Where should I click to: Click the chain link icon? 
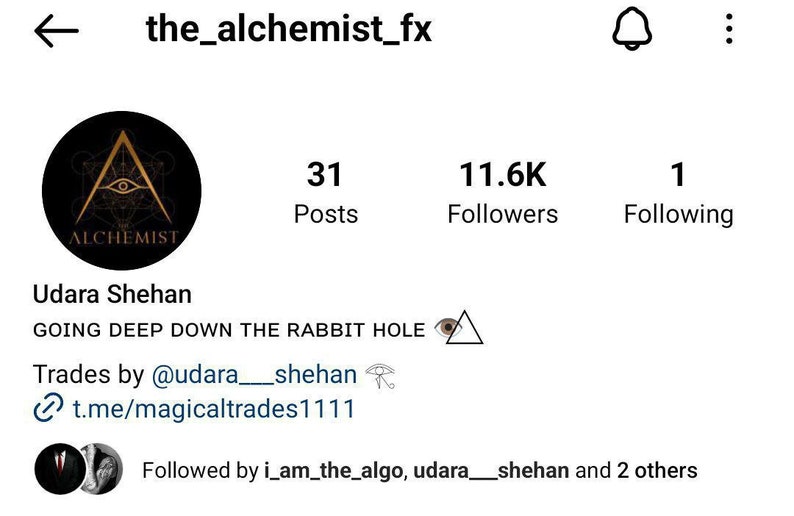point(48,407)
